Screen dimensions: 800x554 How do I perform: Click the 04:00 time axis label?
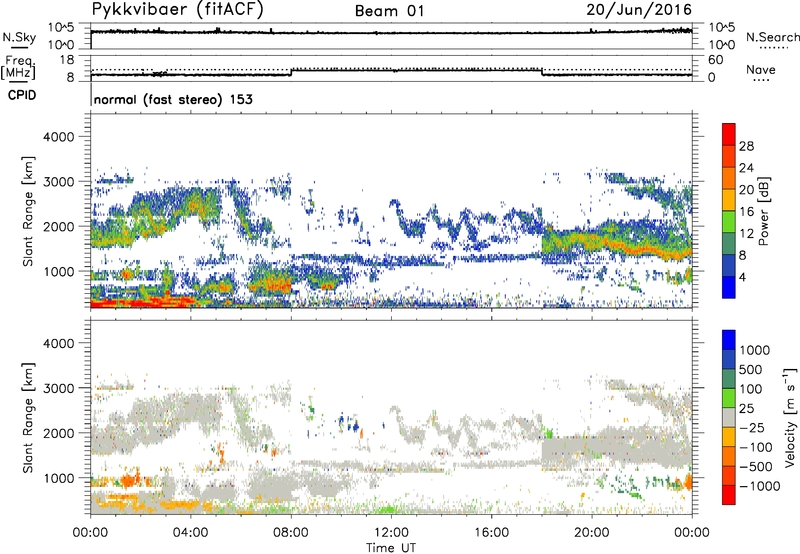191,533
